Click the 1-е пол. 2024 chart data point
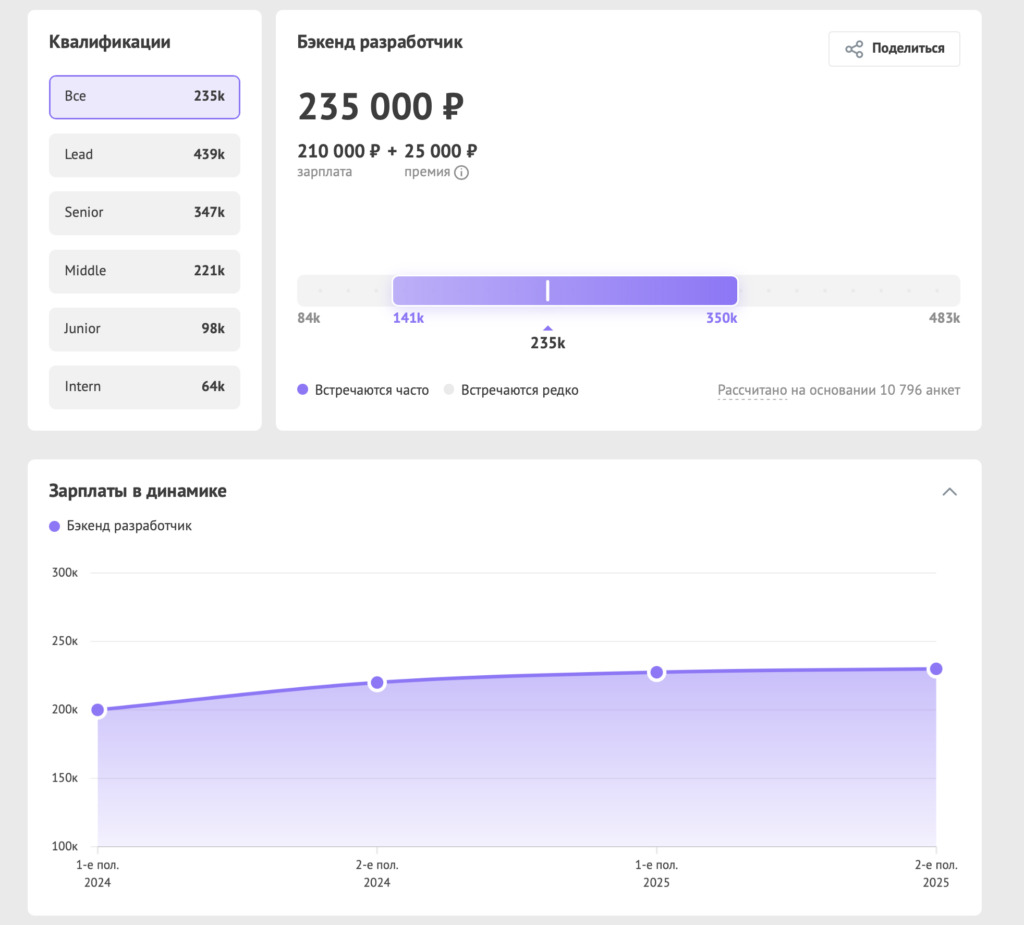This screenshot has height=925, width=1024. point(98,710)
